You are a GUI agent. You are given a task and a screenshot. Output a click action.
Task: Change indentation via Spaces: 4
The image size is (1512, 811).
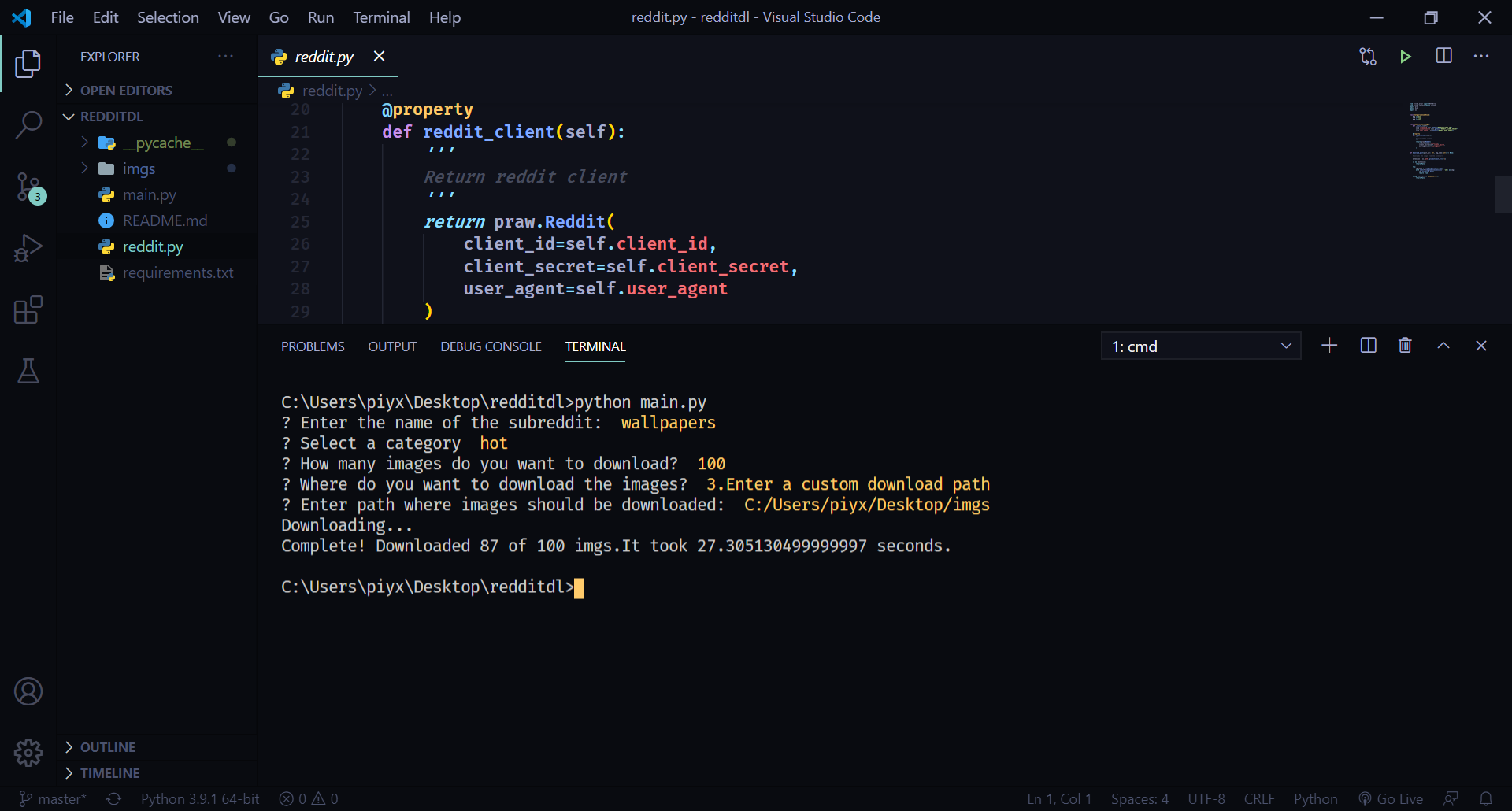point(1140,799)
